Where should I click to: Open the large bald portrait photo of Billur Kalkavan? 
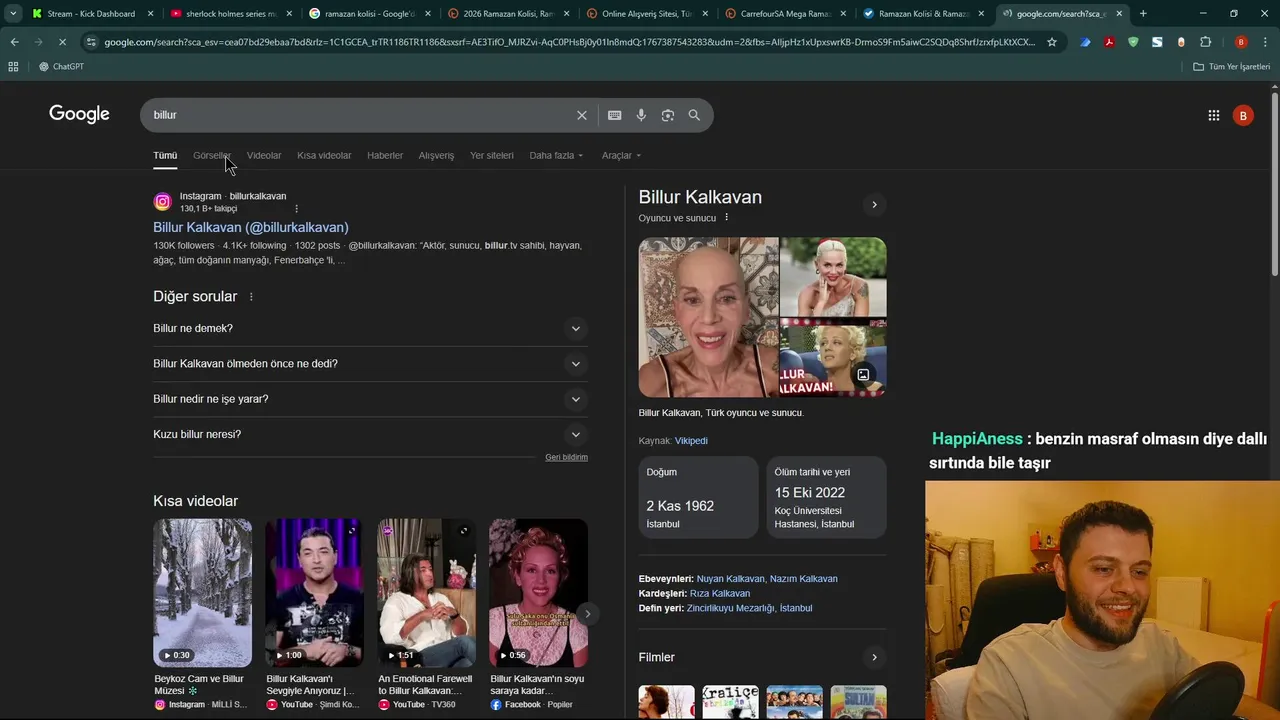(708, 317)
